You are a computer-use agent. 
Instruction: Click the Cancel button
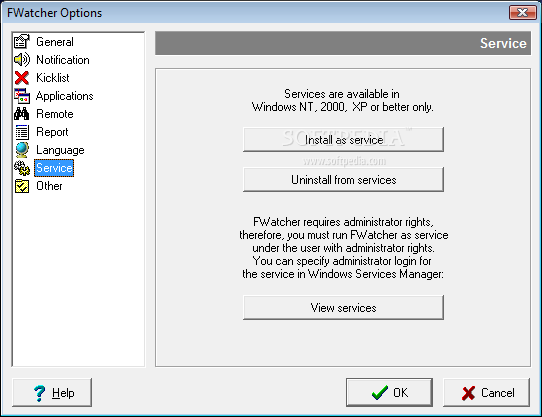pyautogui.click(x=486, y=392)
